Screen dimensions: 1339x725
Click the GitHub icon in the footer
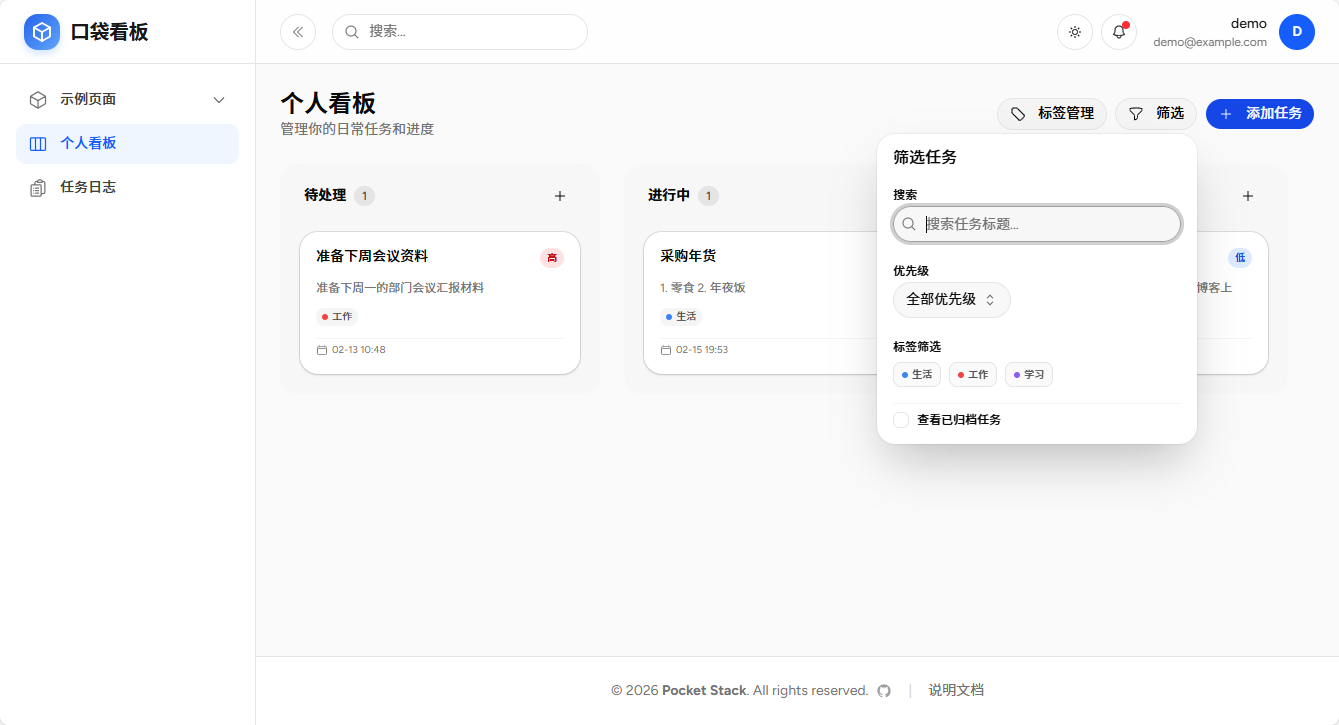(x=884, y=690)
